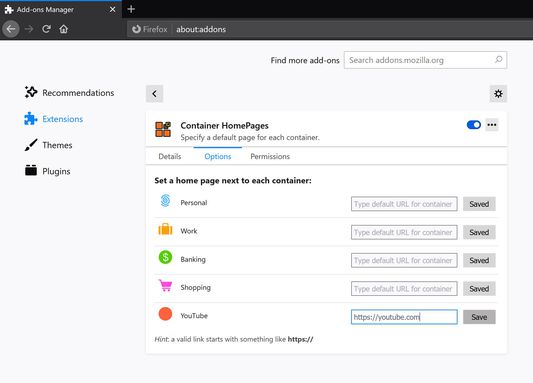Click the Themes paintbrush icon
The image size is (533, 383).
[x=31, y=145]
